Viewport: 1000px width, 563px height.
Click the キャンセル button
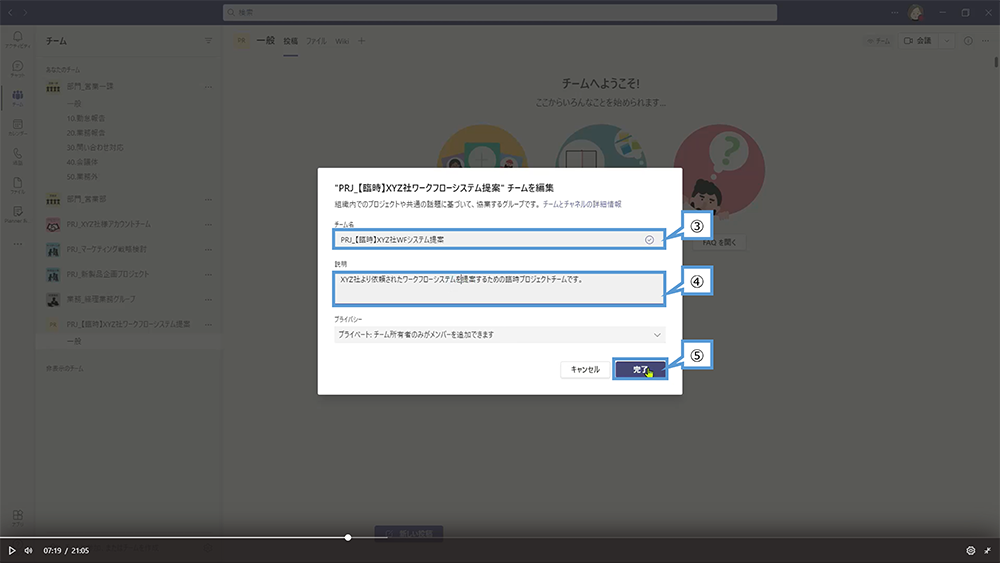pyautogui.click(x=585, y=369)
